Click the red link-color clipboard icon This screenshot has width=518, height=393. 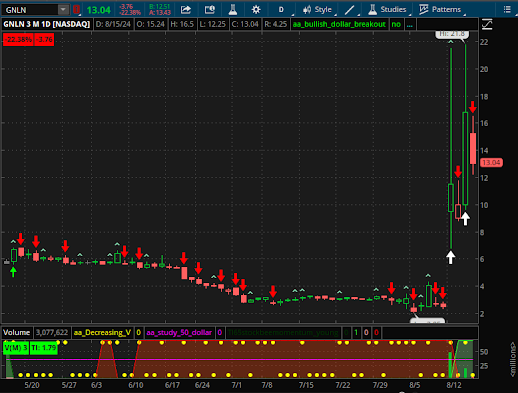coord(76,10)
